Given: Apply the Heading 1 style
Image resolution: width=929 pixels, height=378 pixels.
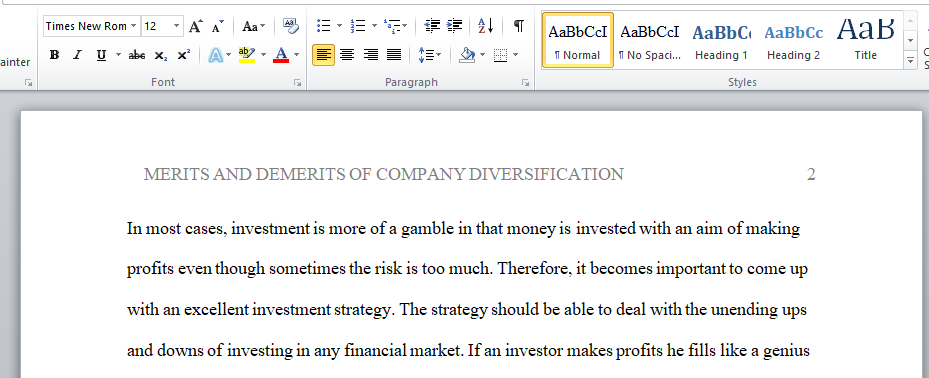Looking at the screenshot, I should pos(721,40).
